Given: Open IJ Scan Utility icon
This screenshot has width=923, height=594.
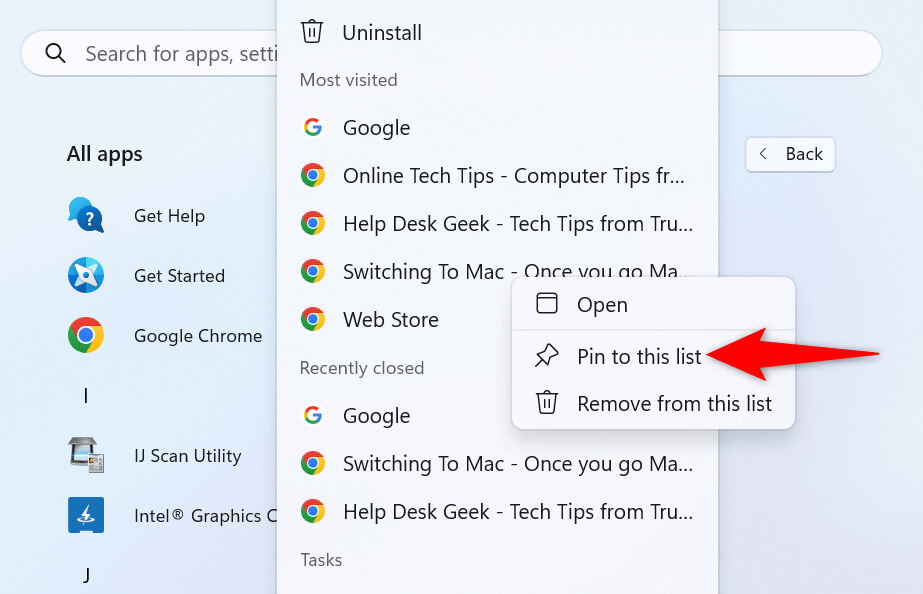Looking at the screenshot, I should (86, 455).
